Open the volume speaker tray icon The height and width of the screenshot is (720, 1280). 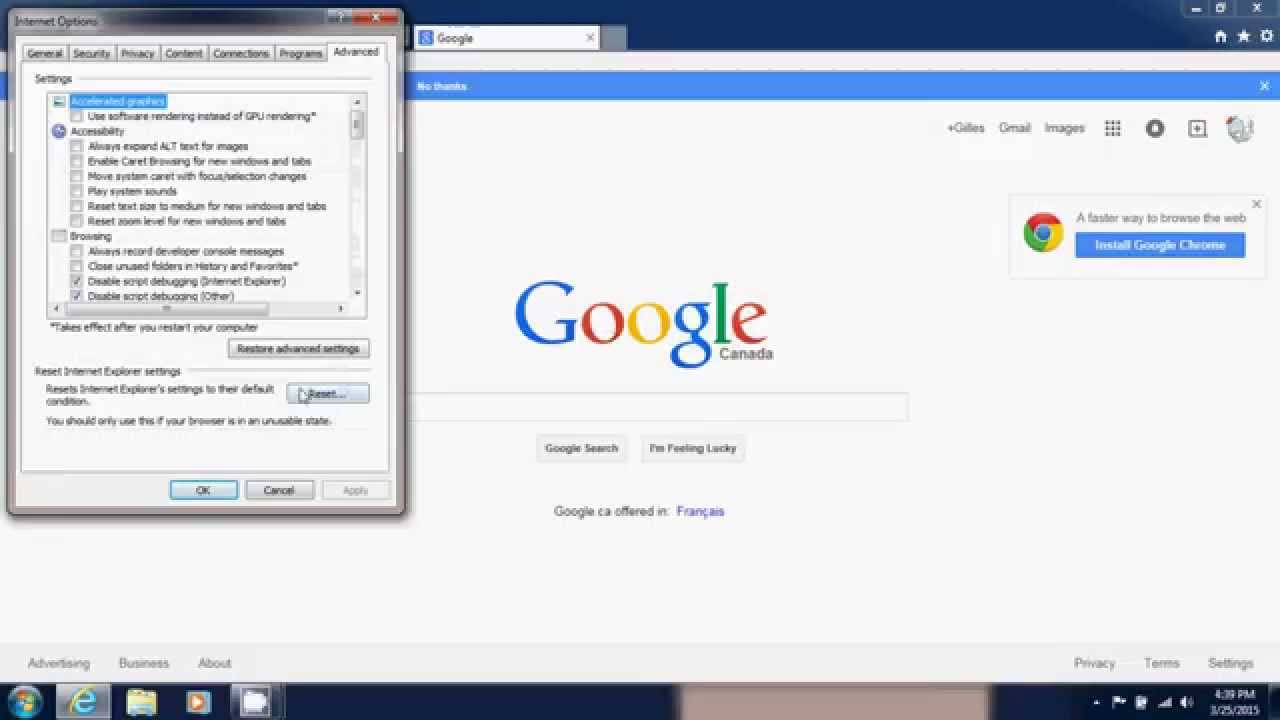[1187, 702]
